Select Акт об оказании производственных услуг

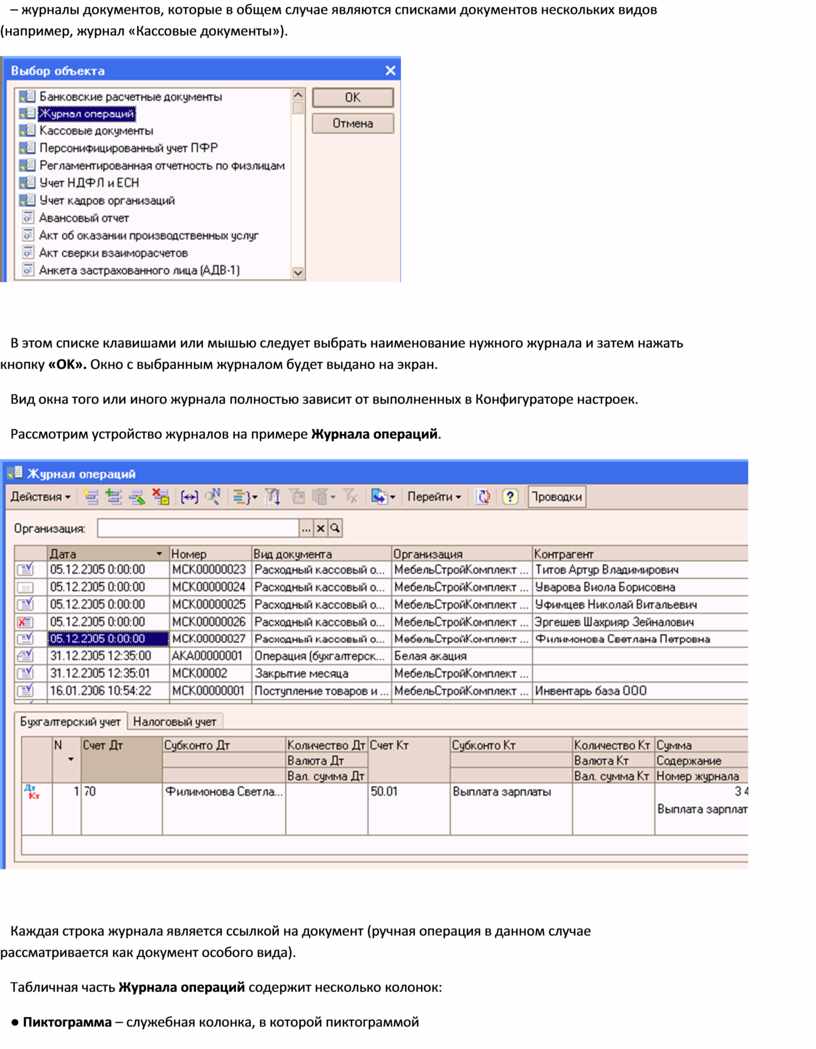tap(148, 235)
